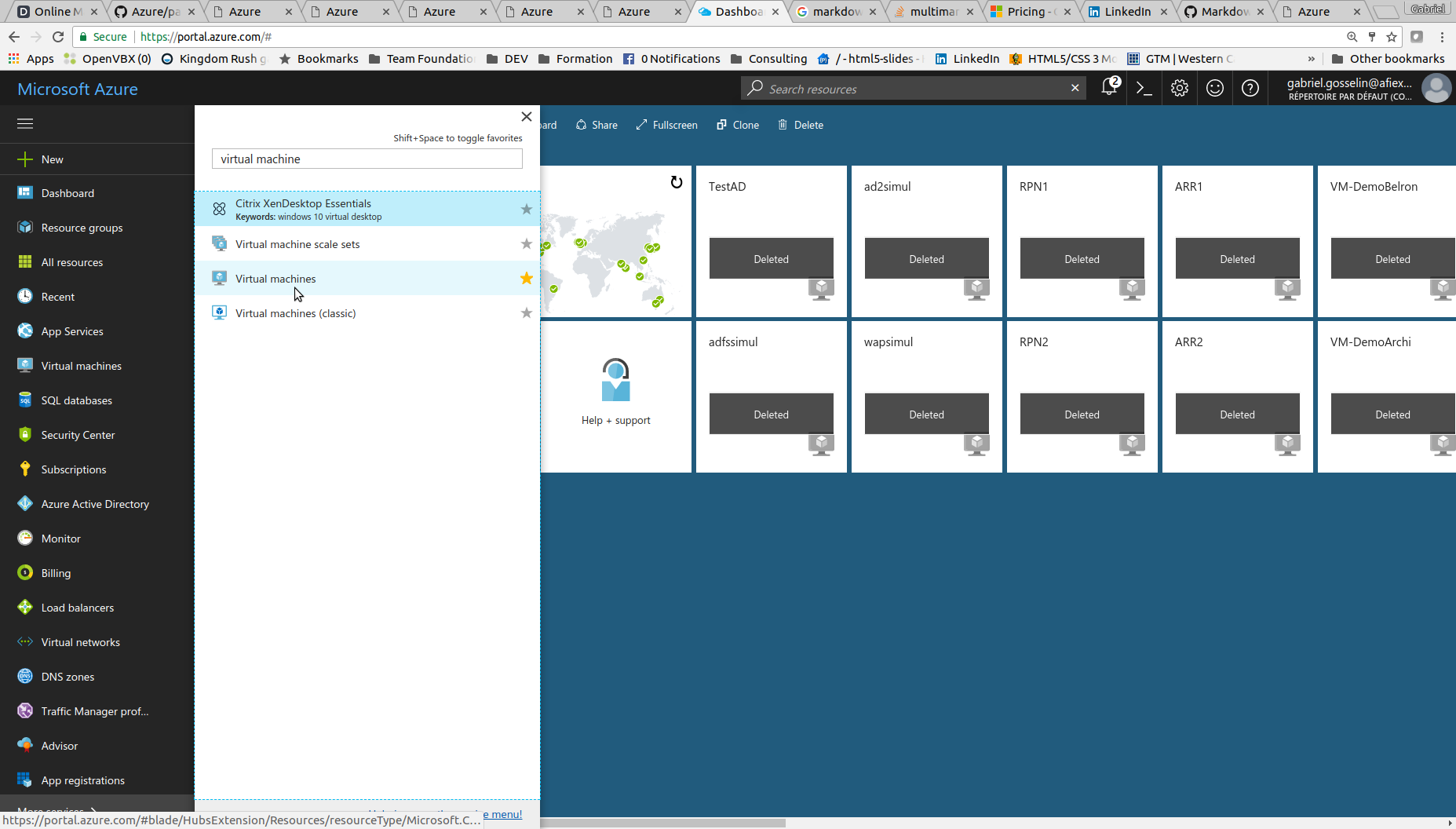This screenshot has width=1456, height=829.
Task: Open Security Center in sidebar
Action: (x=78, y=435)
